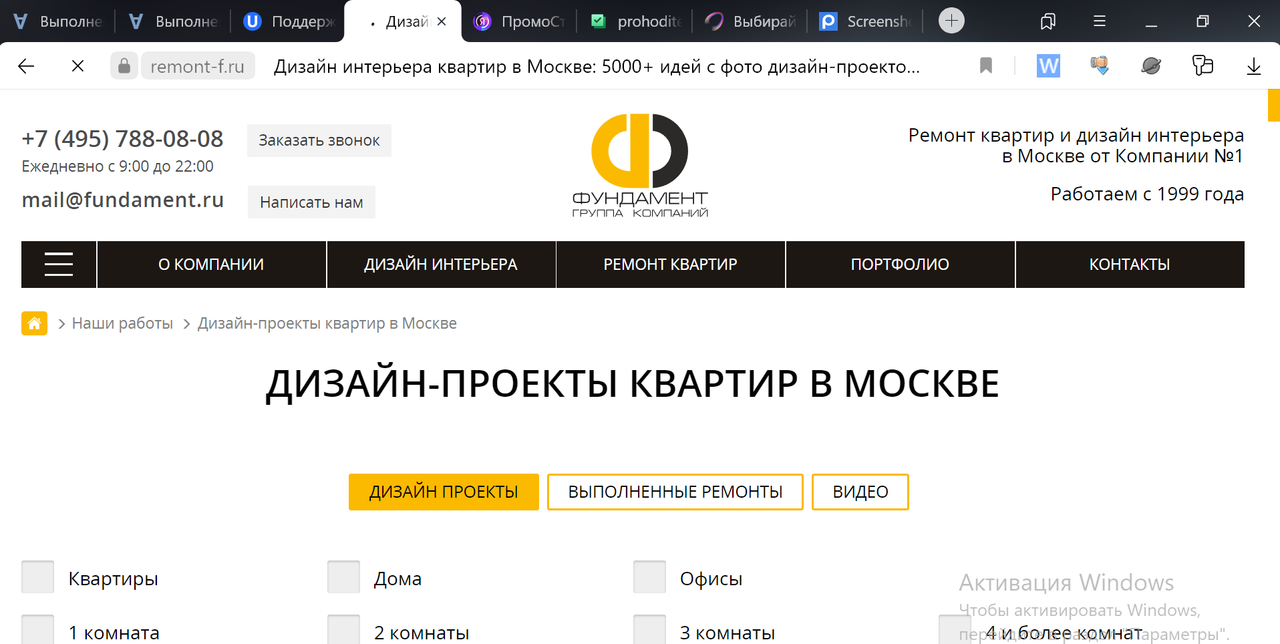Open the browser downloads arrow
This screenshot has height=644, width=1280.
pos(1254,66)
